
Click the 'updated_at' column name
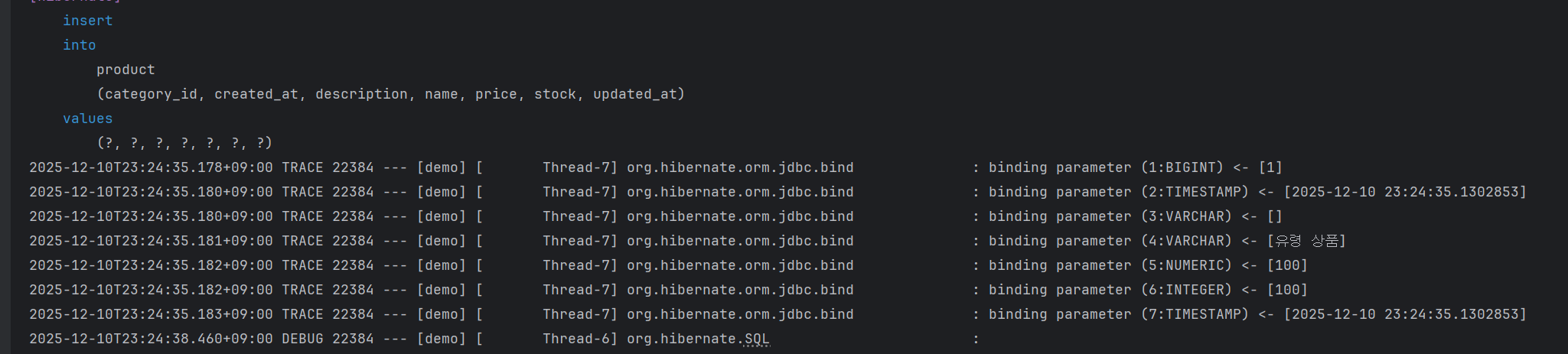click(x=635, y=94)
